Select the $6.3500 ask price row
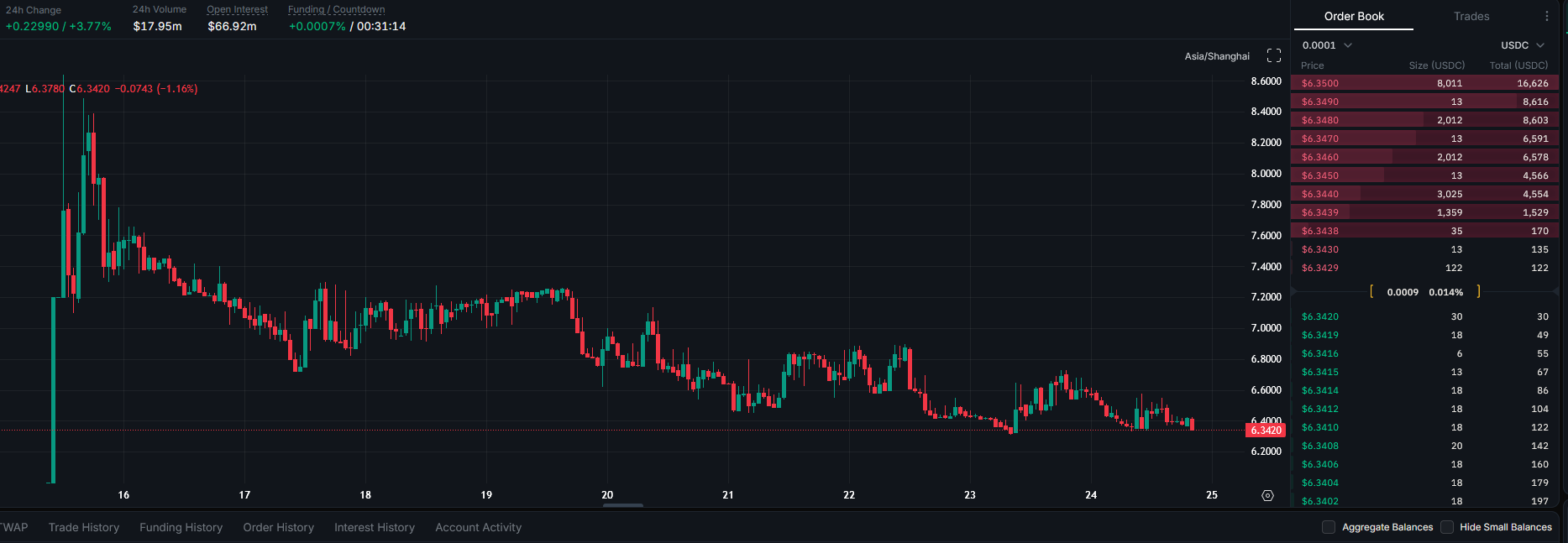1568x543 pixels. coord(1425,83)
